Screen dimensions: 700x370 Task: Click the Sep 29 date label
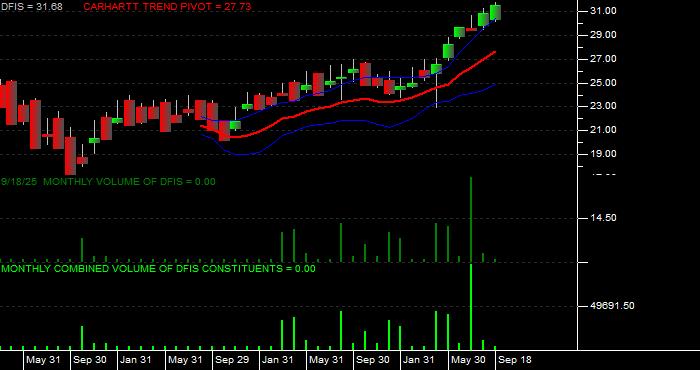tap(232, 360)
